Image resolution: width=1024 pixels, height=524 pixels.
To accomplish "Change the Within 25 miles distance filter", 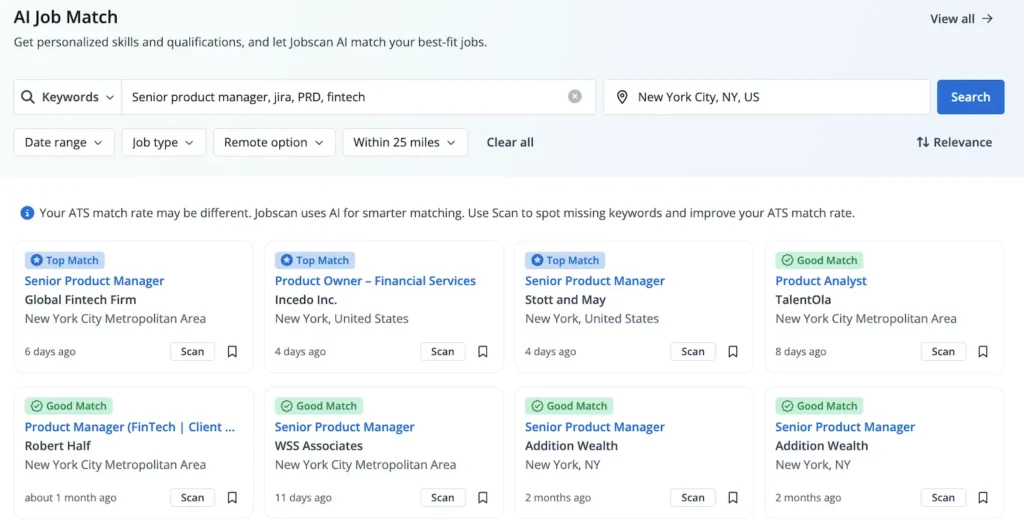I will [405, 143].
